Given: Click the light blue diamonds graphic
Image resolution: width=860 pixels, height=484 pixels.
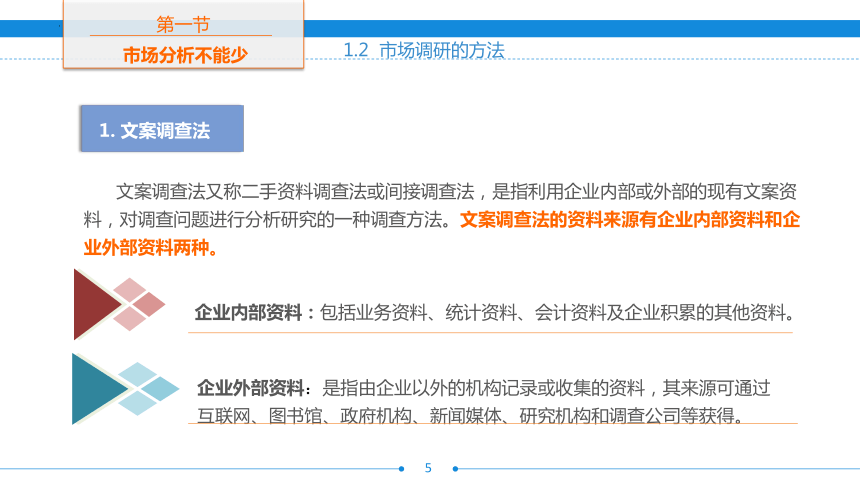Looking at the screenshot, I should point(149,389).
